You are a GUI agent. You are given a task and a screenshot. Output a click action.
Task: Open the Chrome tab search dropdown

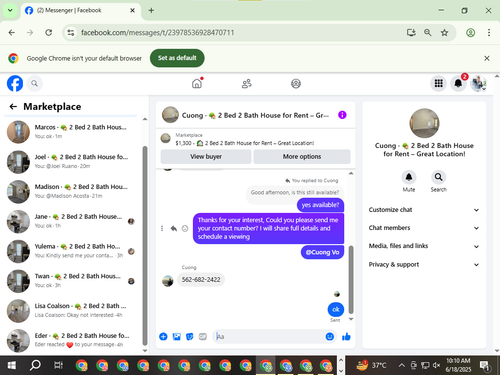[10, 10]
